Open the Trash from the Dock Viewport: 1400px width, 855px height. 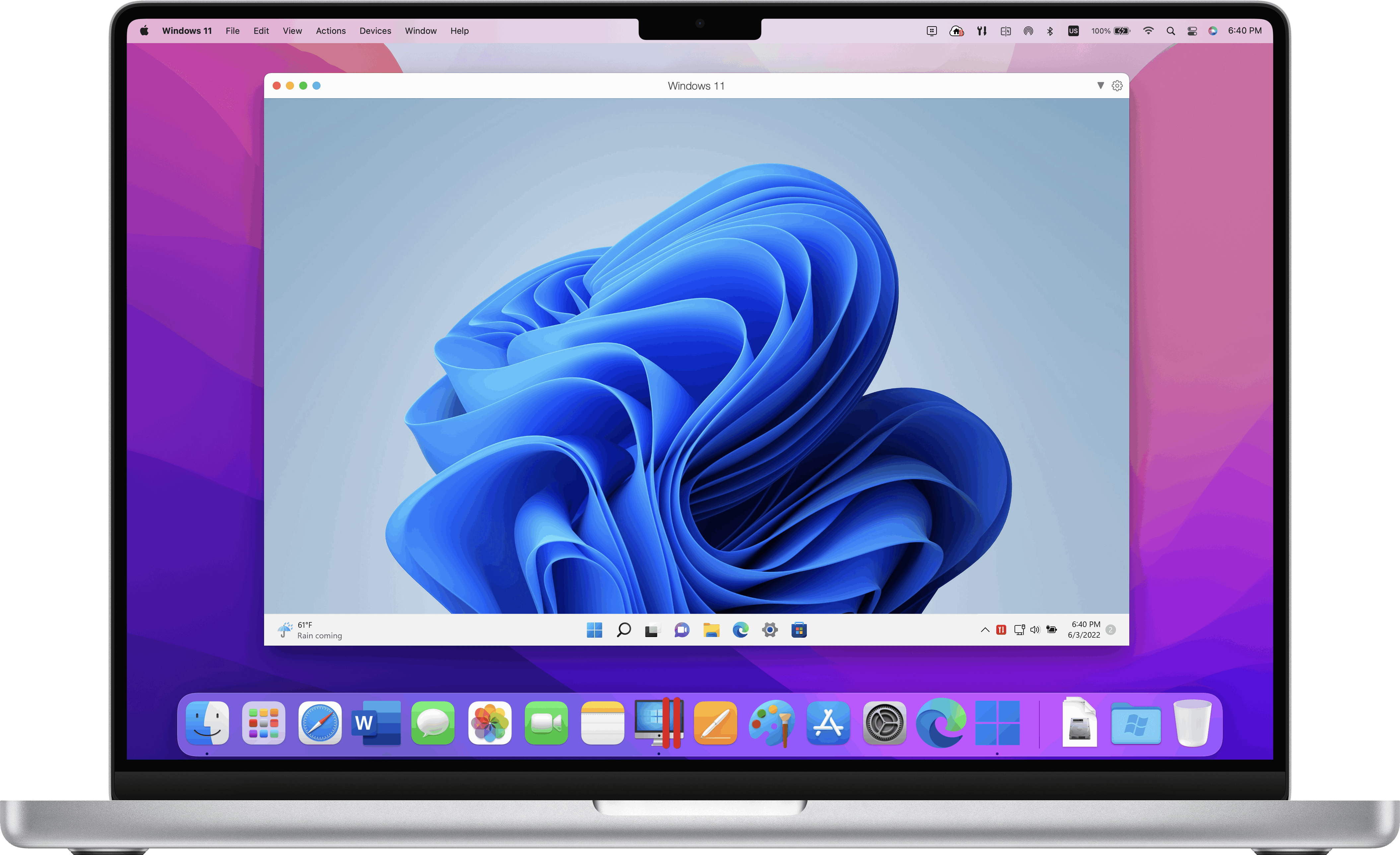[x=1192, y=723]
